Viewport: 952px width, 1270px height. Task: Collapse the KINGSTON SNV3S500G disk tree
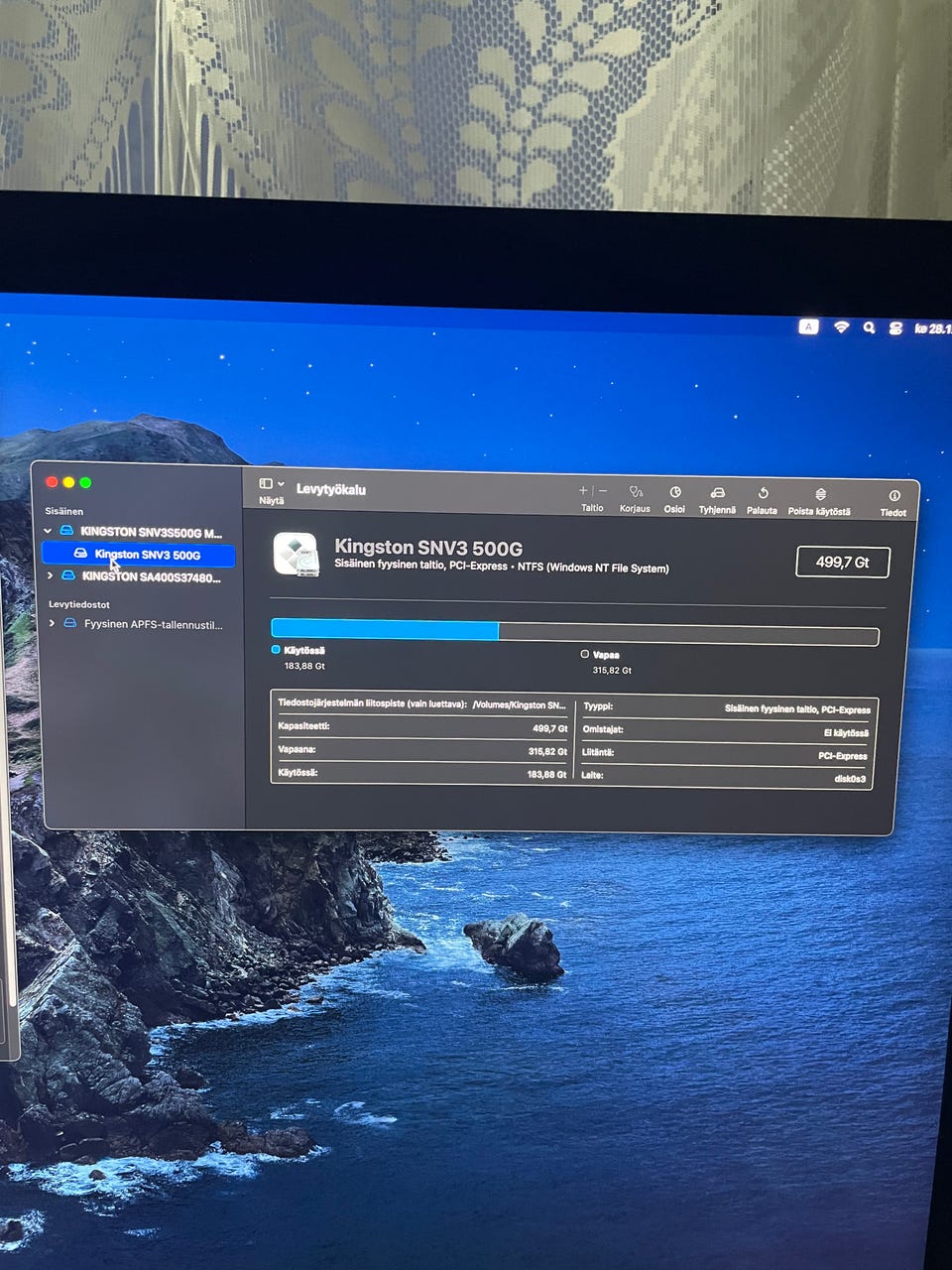pos(48,532)
